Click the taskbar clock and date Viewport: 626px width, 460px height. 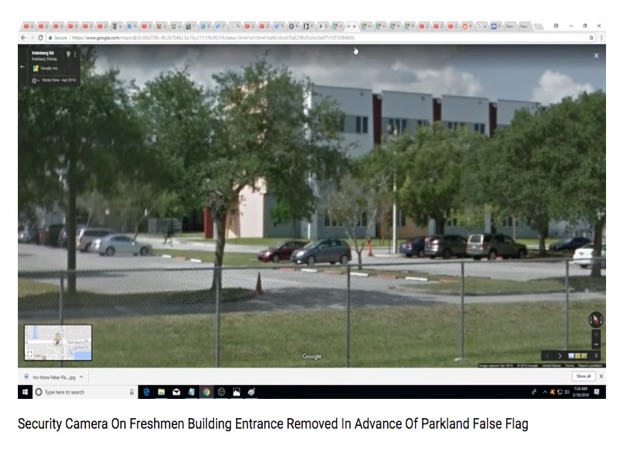580,392
